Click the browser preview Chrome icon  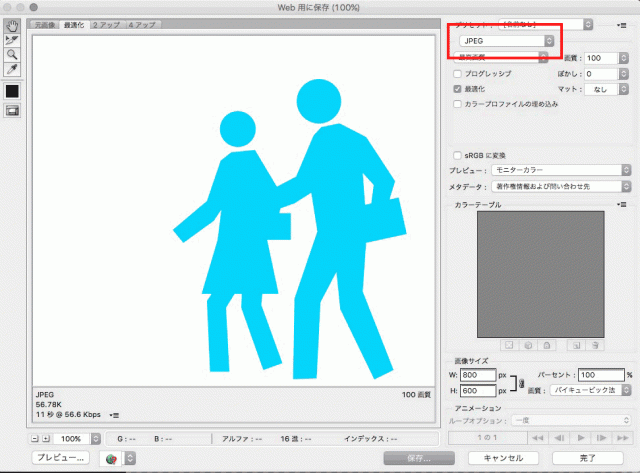point(111,457)
